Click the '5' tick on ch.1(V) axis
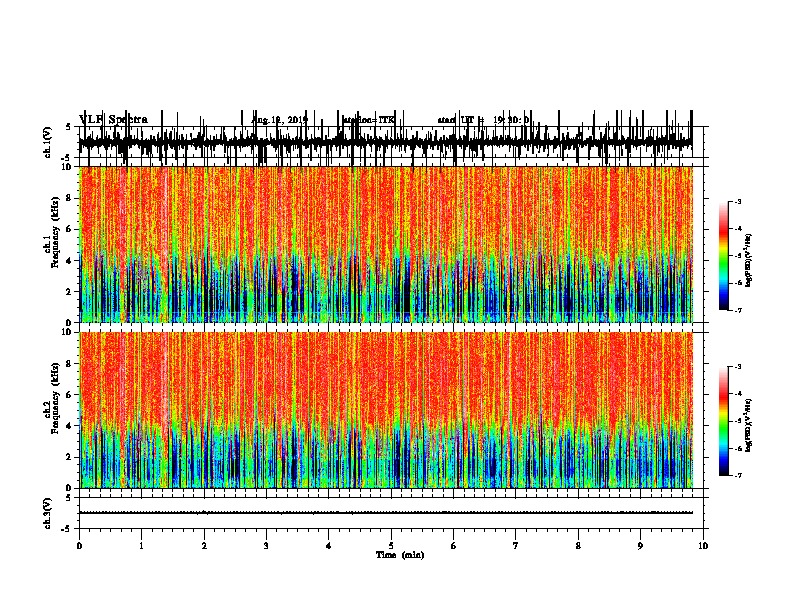 pyautogui.click(x=69, y=127)
